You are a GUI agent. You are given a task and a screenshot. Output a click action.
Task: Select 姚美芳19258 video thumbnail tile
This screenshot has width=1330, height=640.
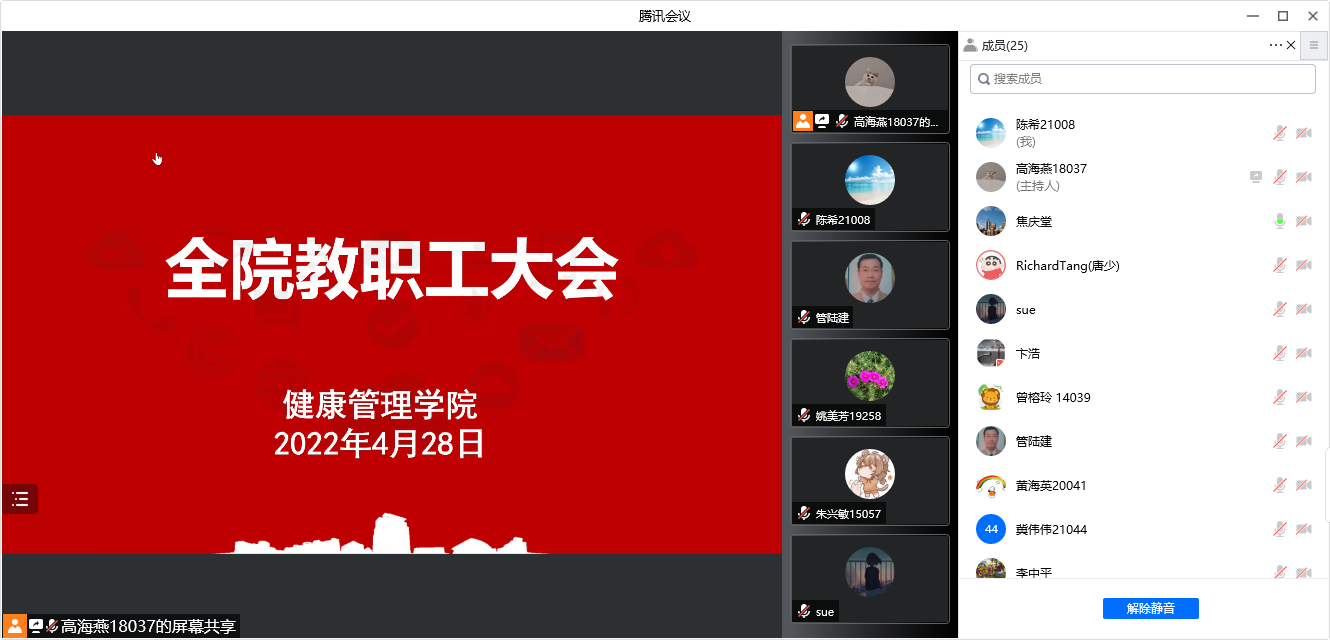(x=869, y=382)
